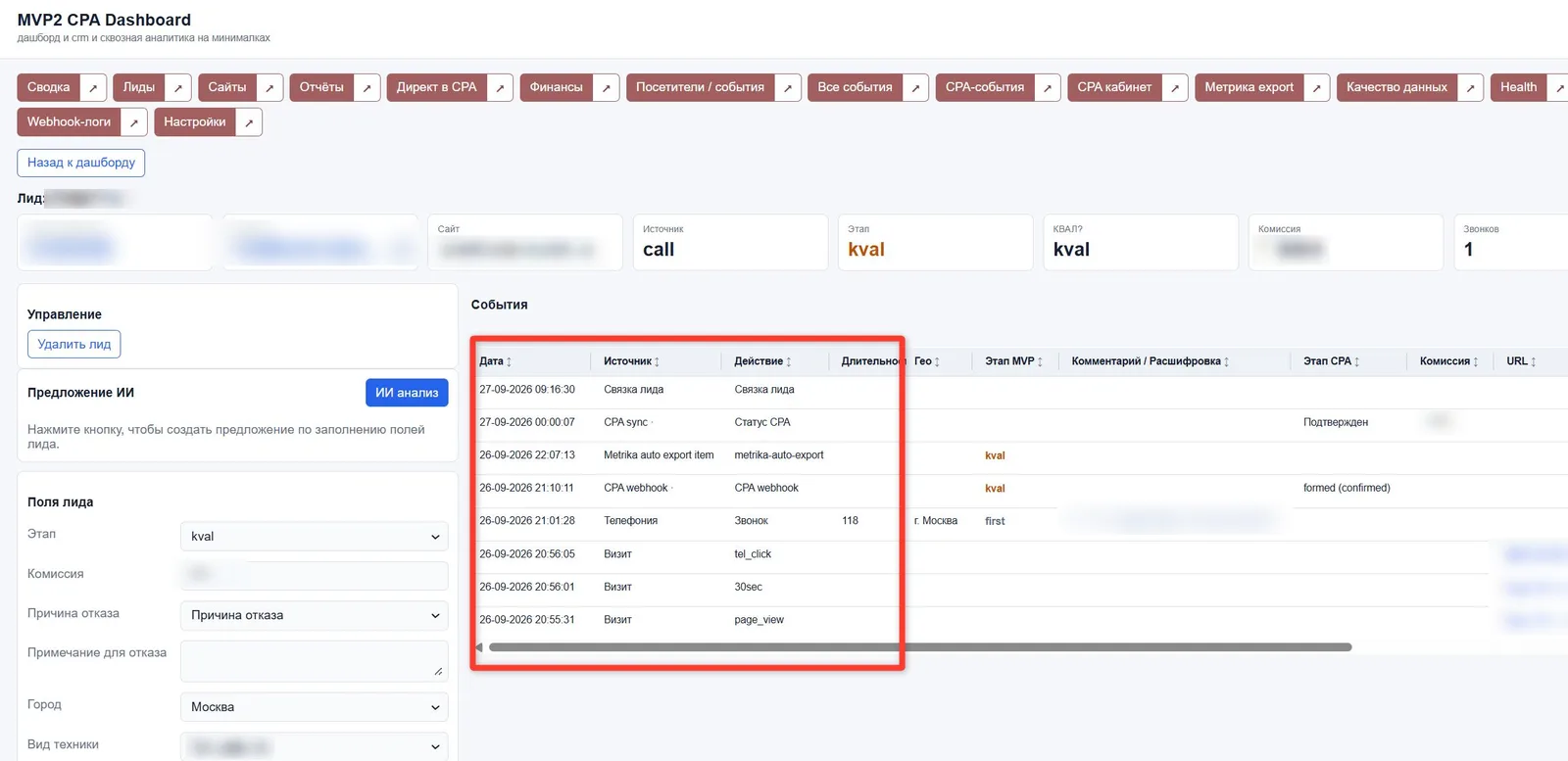The height and width of the screenshot is (761, 1568).
Task: Click the arrow icon beside Webhook-логи
Action: 134,122
